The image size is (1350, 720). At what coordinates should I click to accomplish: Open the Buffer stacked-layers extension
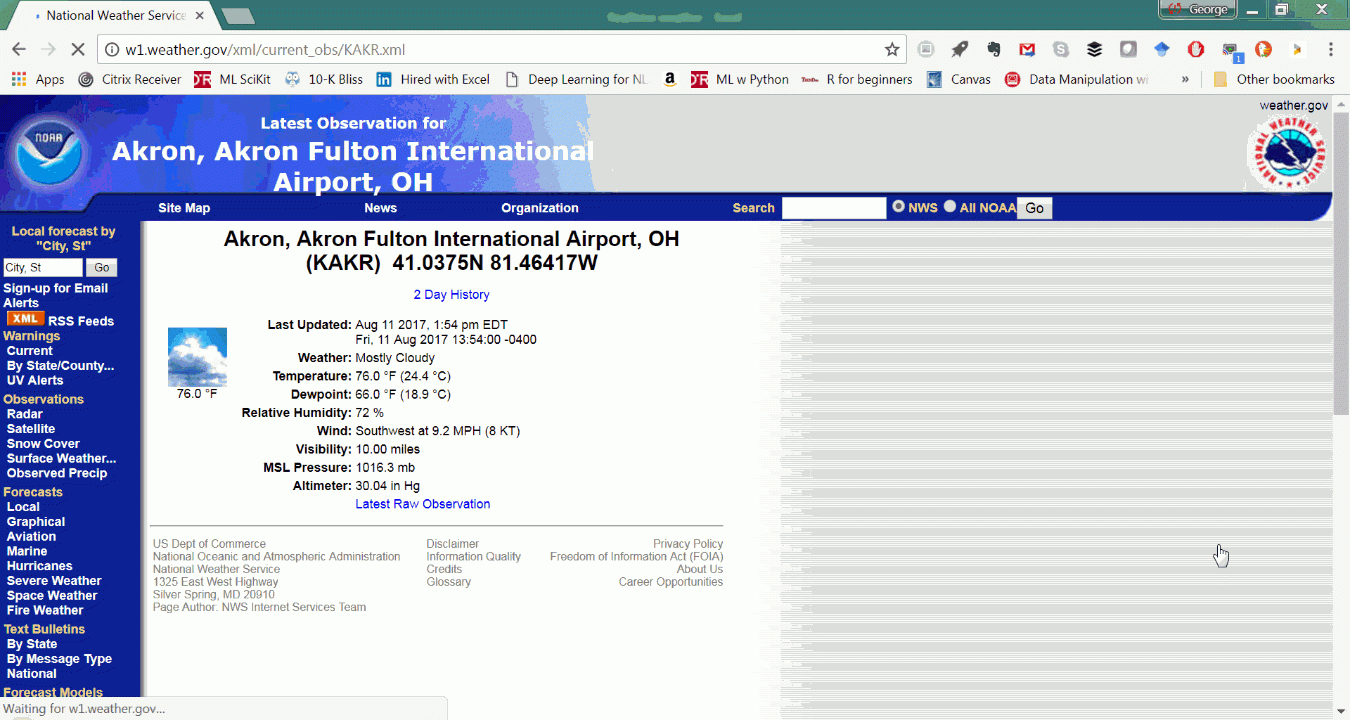click(1094, 49)
